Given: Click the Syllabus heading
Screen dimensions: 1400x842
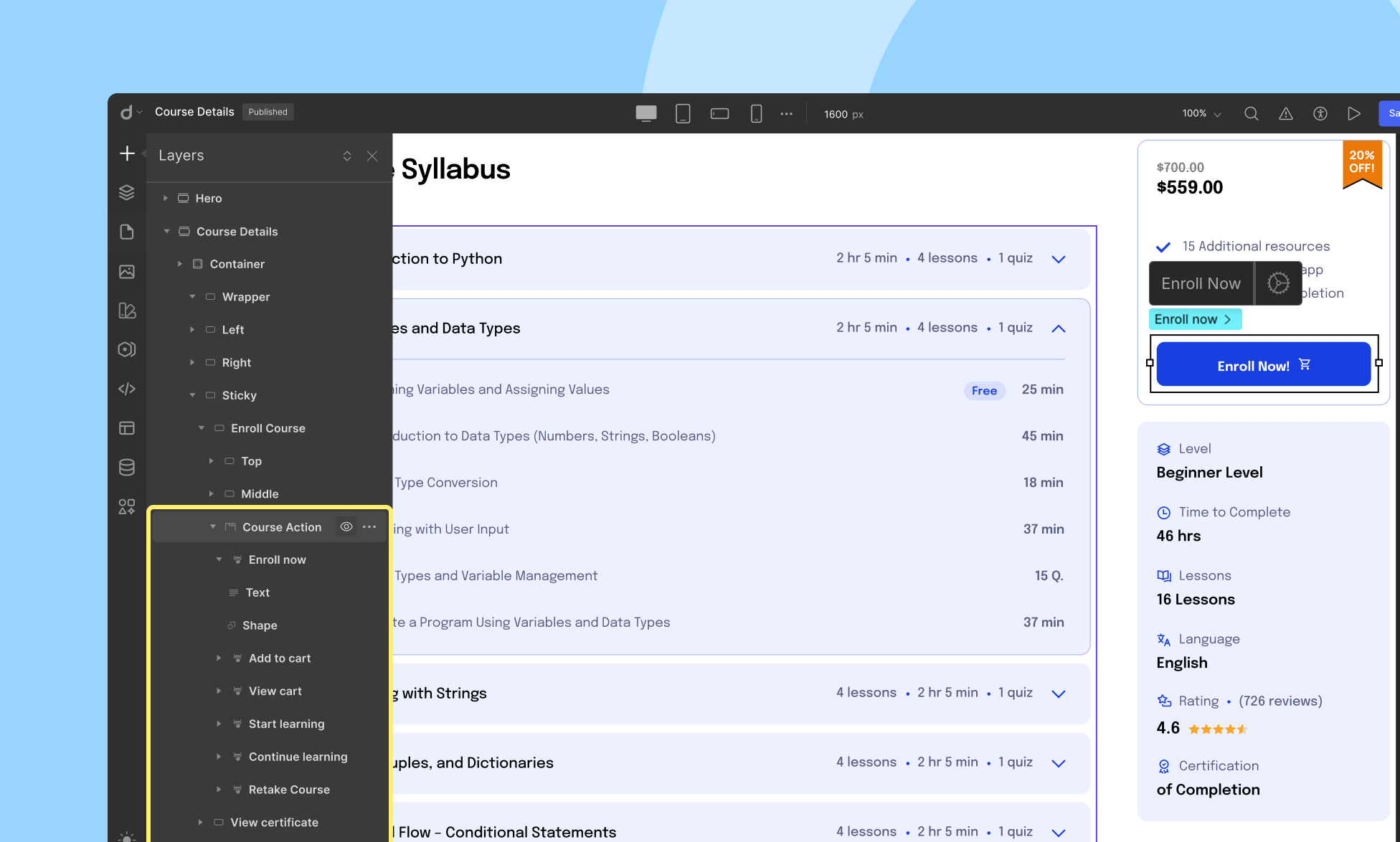Looking at the screenshot, I should click(455, 169).
